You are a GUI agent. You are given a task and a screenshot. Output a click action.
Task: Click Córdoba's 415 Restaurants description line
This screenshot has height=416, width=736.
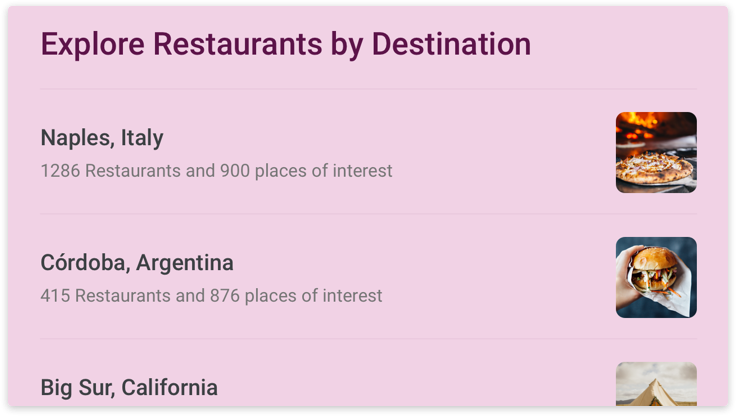coord(211,296)
